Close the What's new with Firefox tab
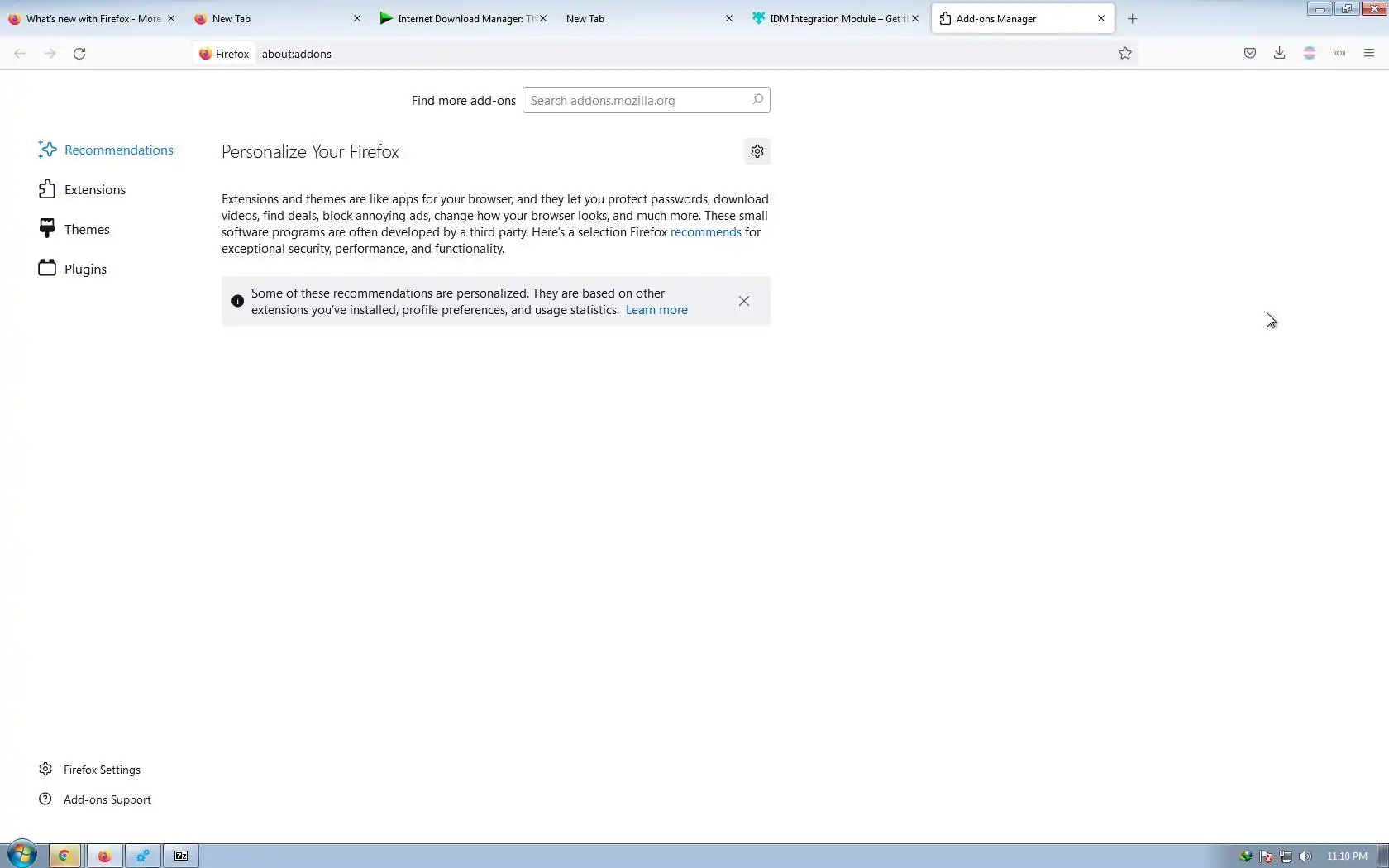Viewport: 1389px width, 868px height. pyautogui.click(x=171, y=18)
